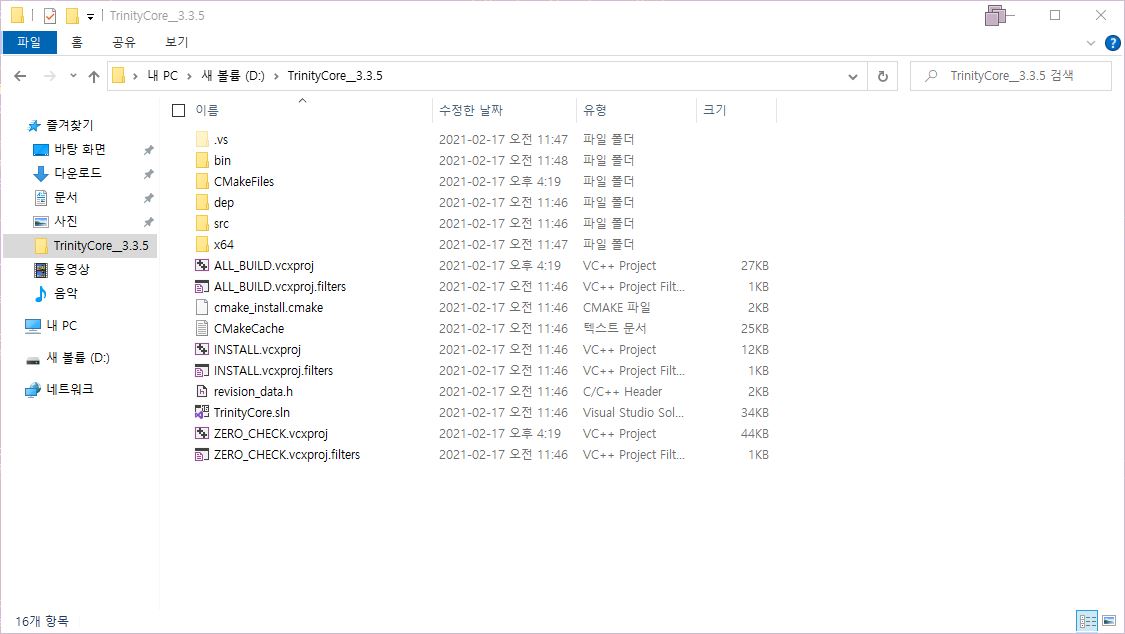This screenshot has height=634, width=1125.
Task: Select the ZERO_CHECK.vcxproj file icon
Action: pos(202,434)
